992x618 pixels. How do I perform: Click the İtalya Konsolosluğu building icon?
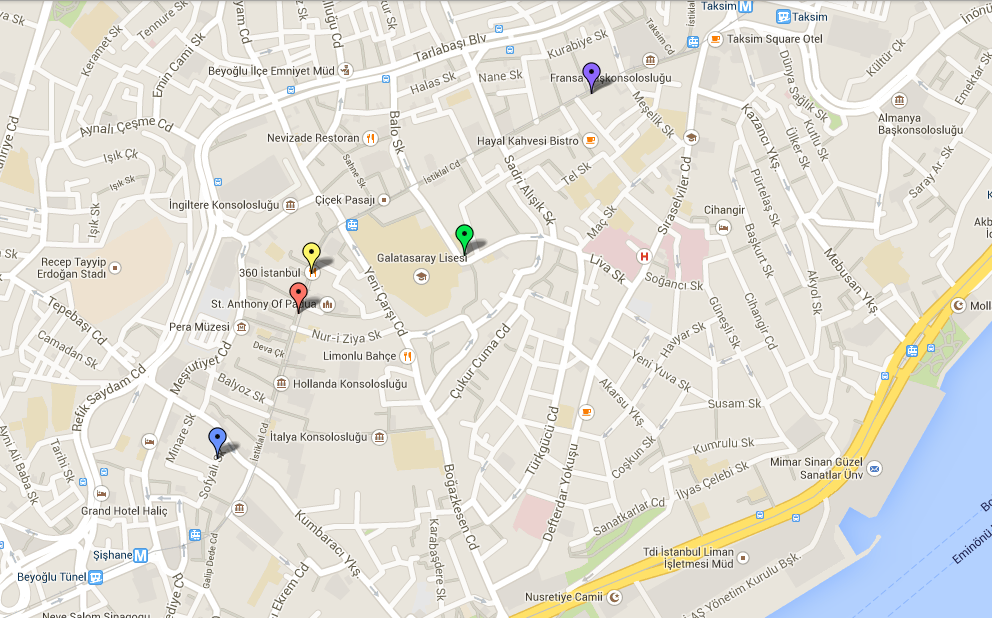coord(379,436)
